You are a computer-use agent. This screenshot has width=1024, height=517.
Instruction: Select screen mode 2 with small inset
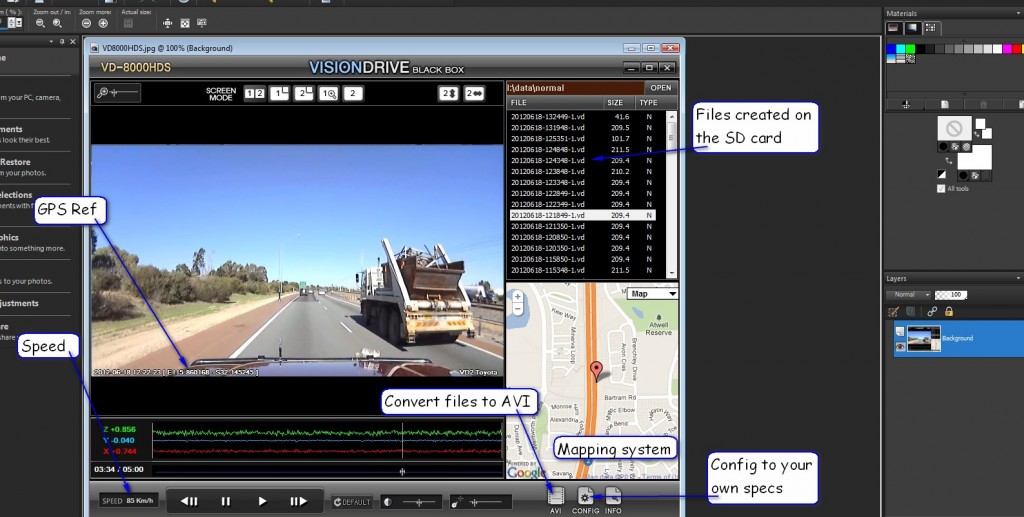304,93
